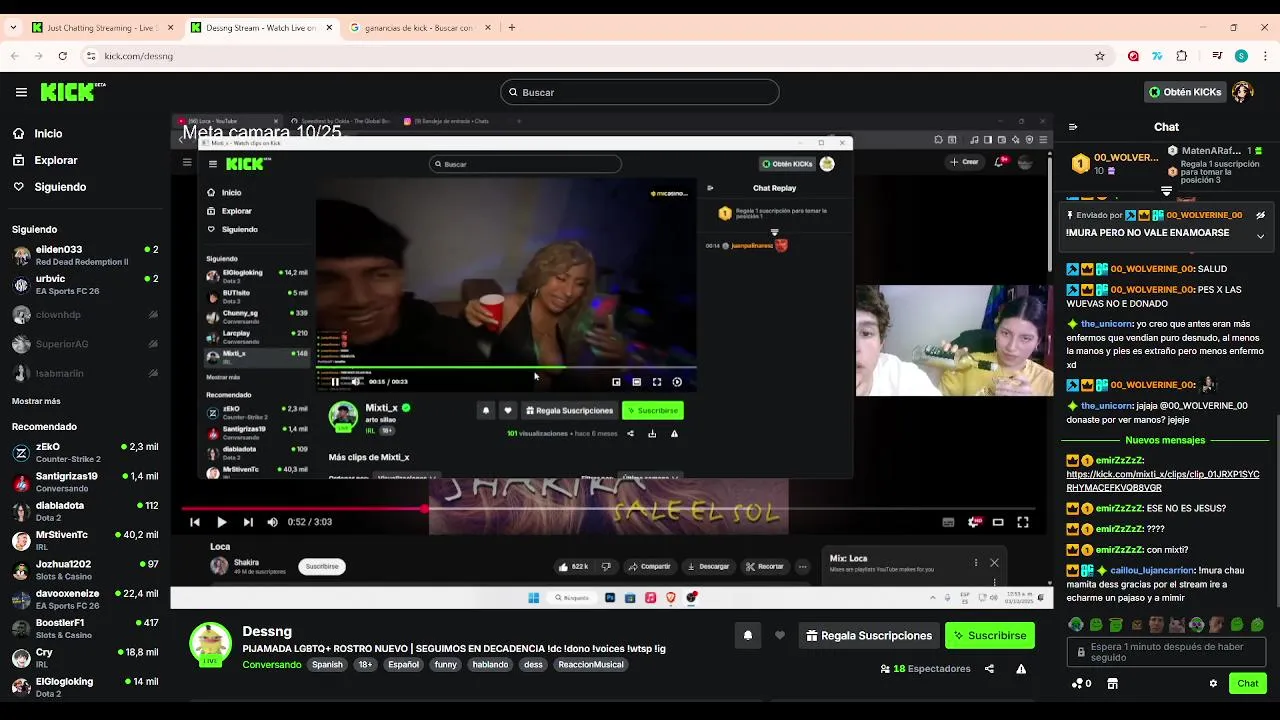Expand the gift leaderboard handle
Screen dimensions: 1280x720
pos(1166,191)
